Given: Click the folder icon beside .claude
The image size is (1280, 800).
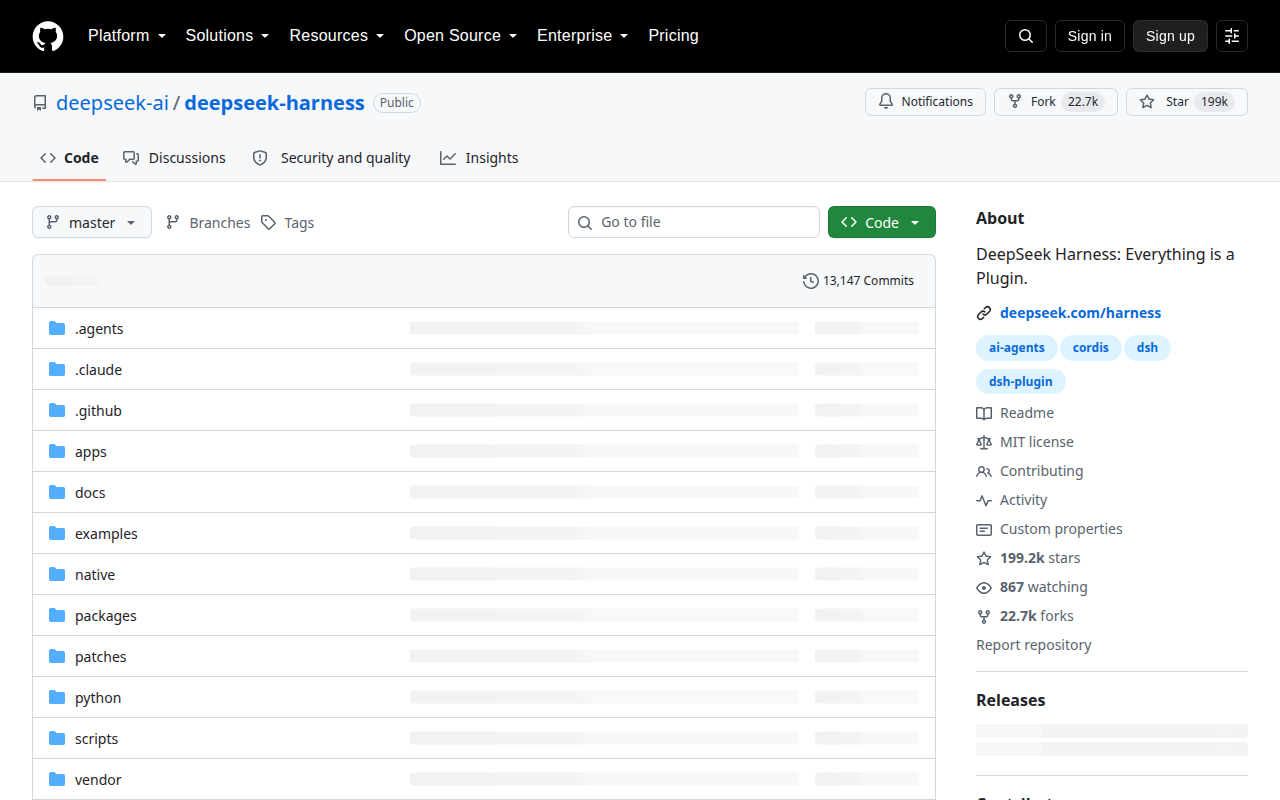Looking at the screenshot, I should coord(57,370).
